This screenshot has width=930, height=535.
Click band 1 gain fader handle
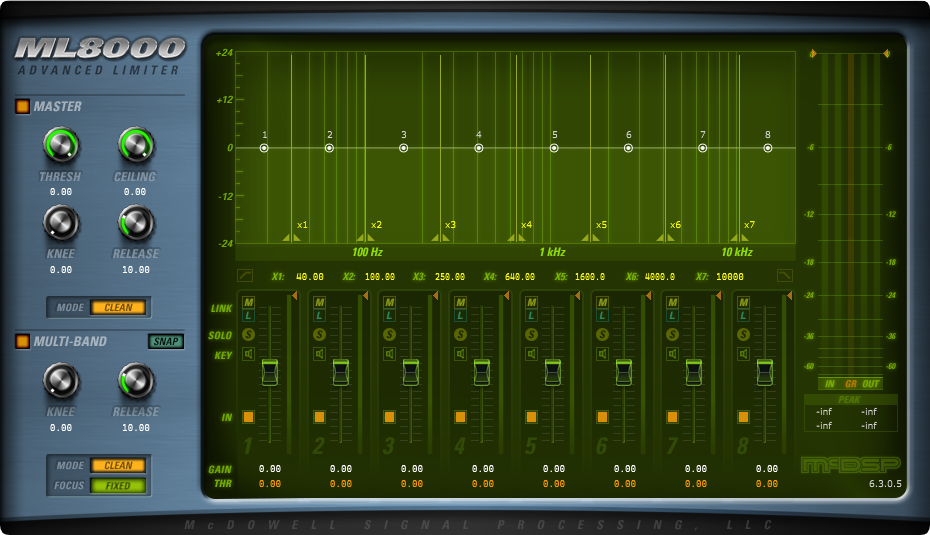(270, 372)
